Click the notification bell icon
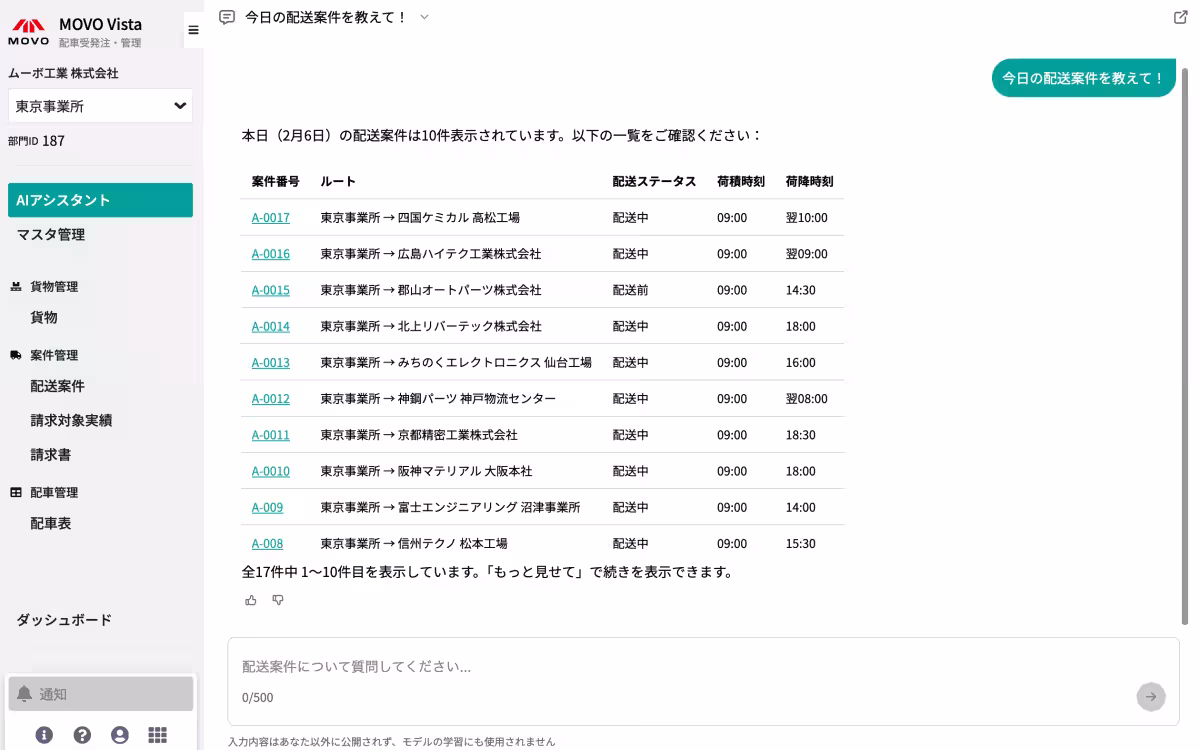 (x=24, y=694)
